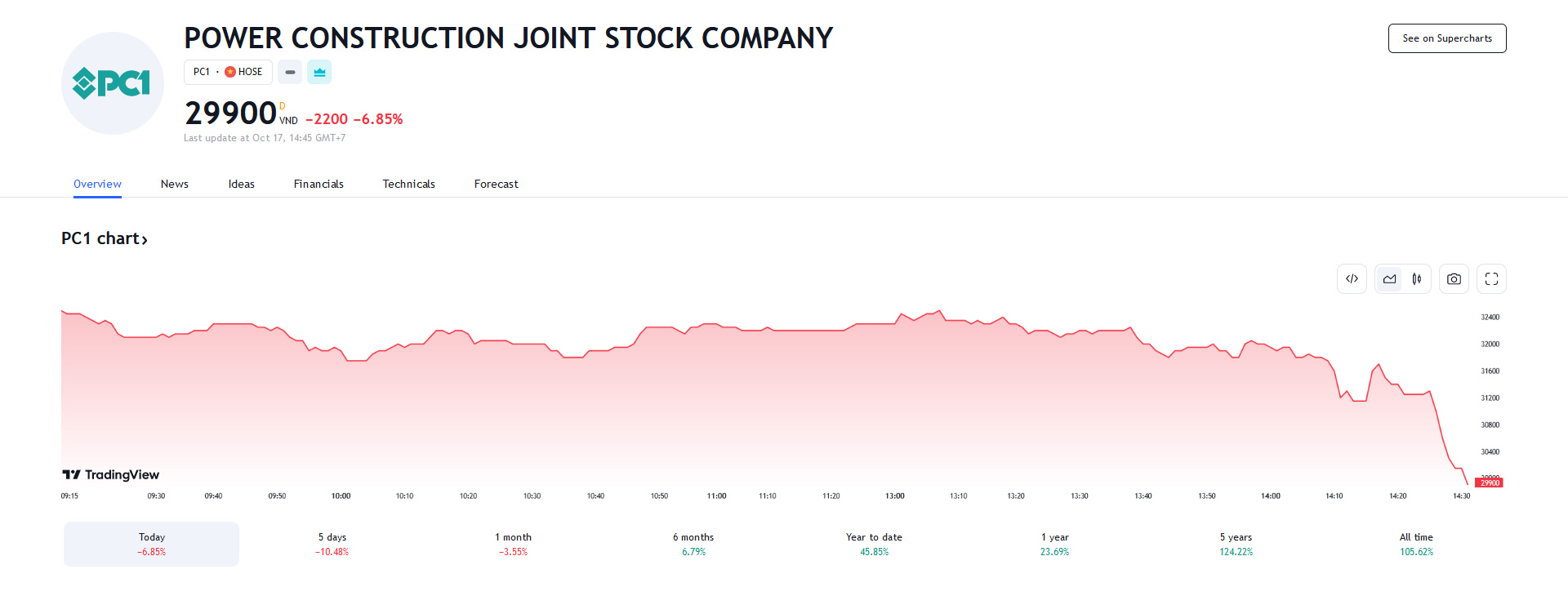Expand the PC1 chart section

point(105,238)
